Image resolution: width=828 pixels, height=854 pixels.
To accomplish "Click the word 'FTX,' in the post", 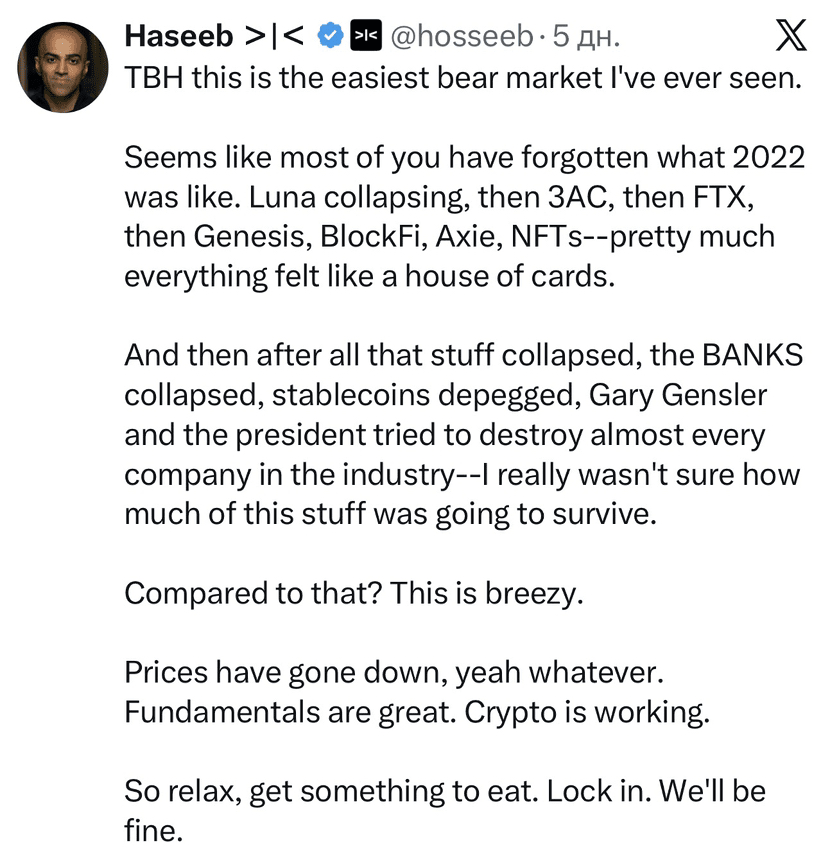I will pos(723,197).
